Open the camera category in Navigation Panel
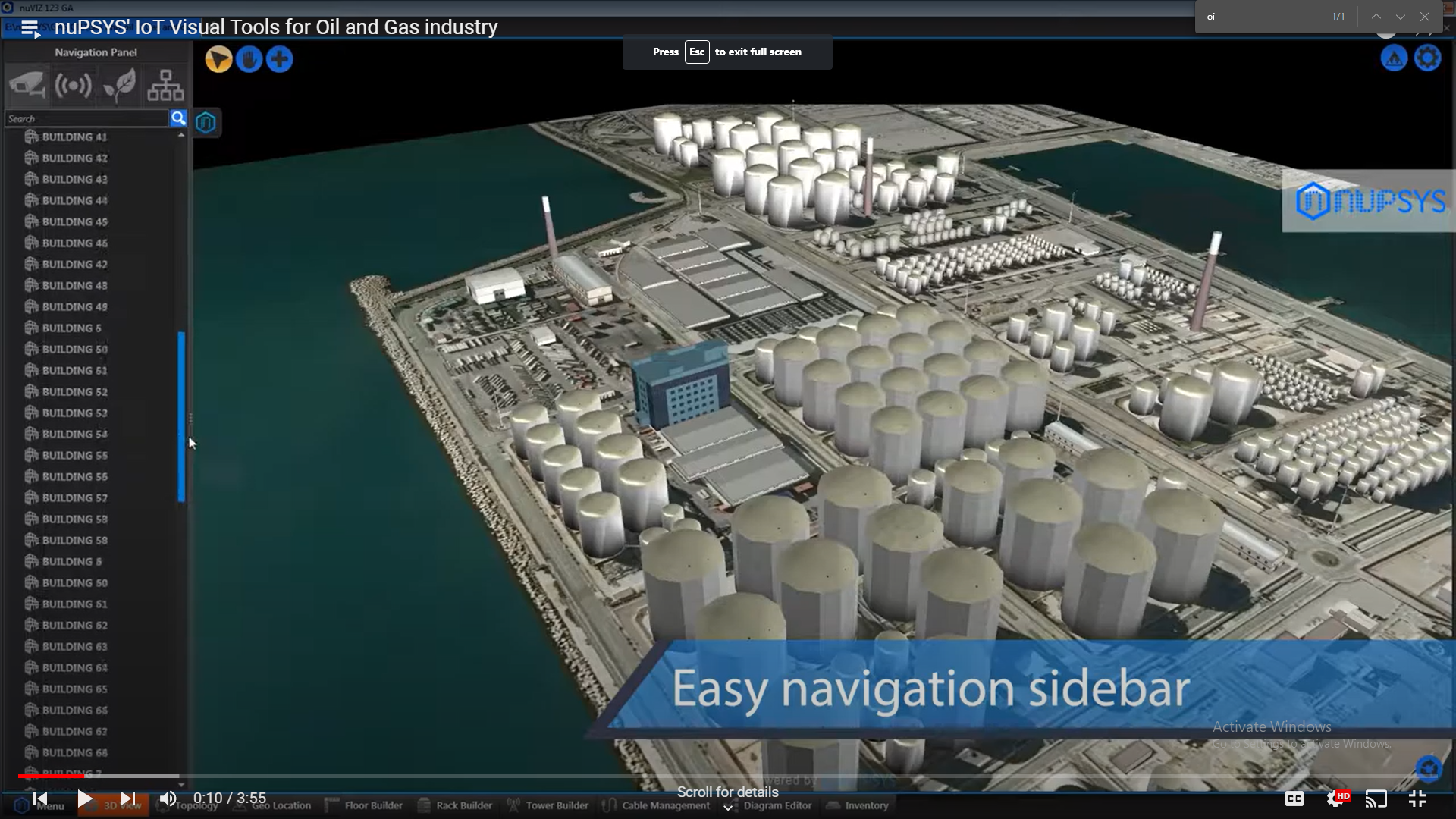The height and width of the screenshot is (819, 1456). pos(27,85)
